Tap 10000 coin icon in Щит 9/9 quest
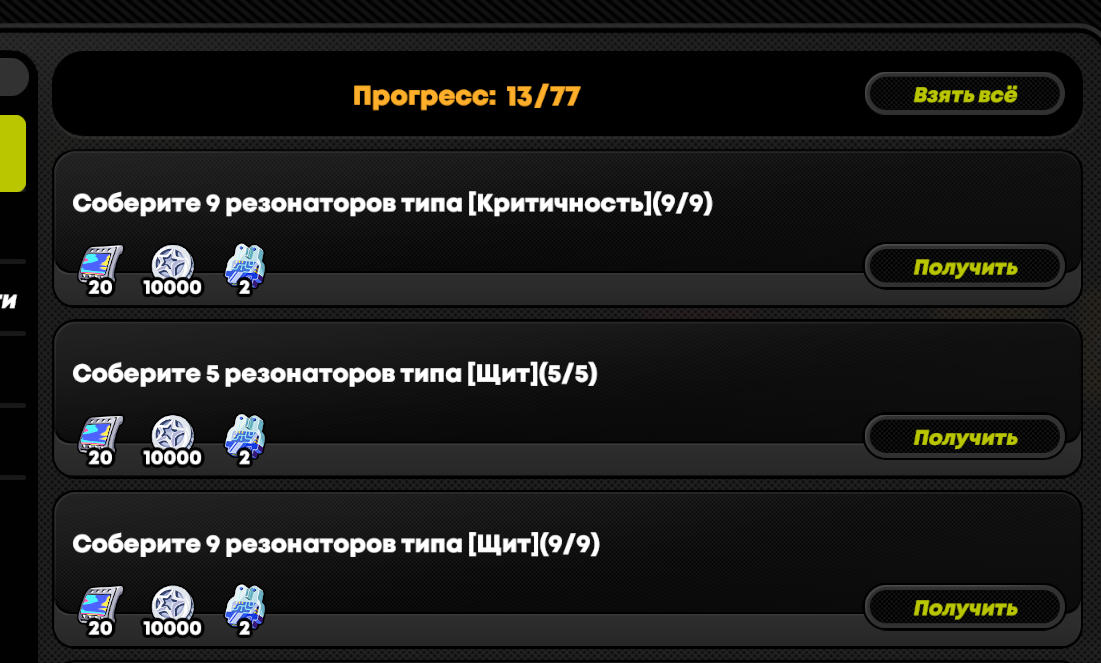1101x663 pixels. [172, 611]
